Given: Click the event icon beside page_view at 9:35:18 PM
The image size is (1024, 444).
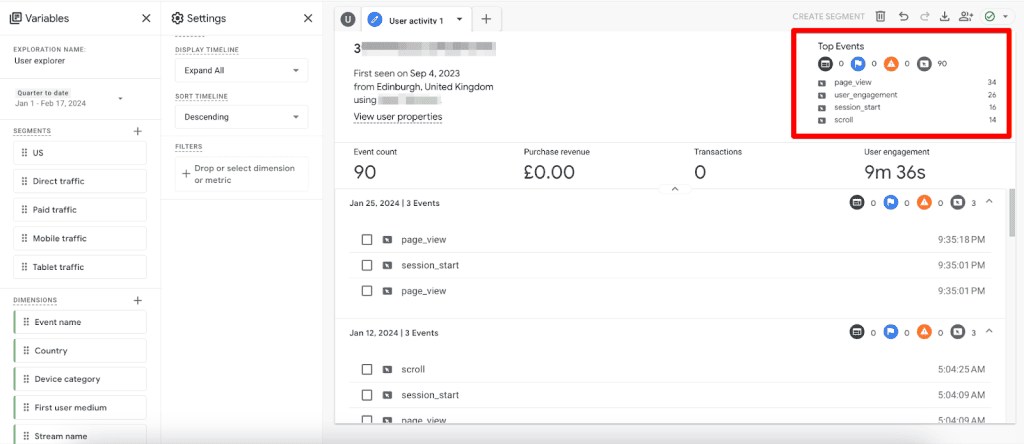Looking at the screenshot, I should (387, 240).
